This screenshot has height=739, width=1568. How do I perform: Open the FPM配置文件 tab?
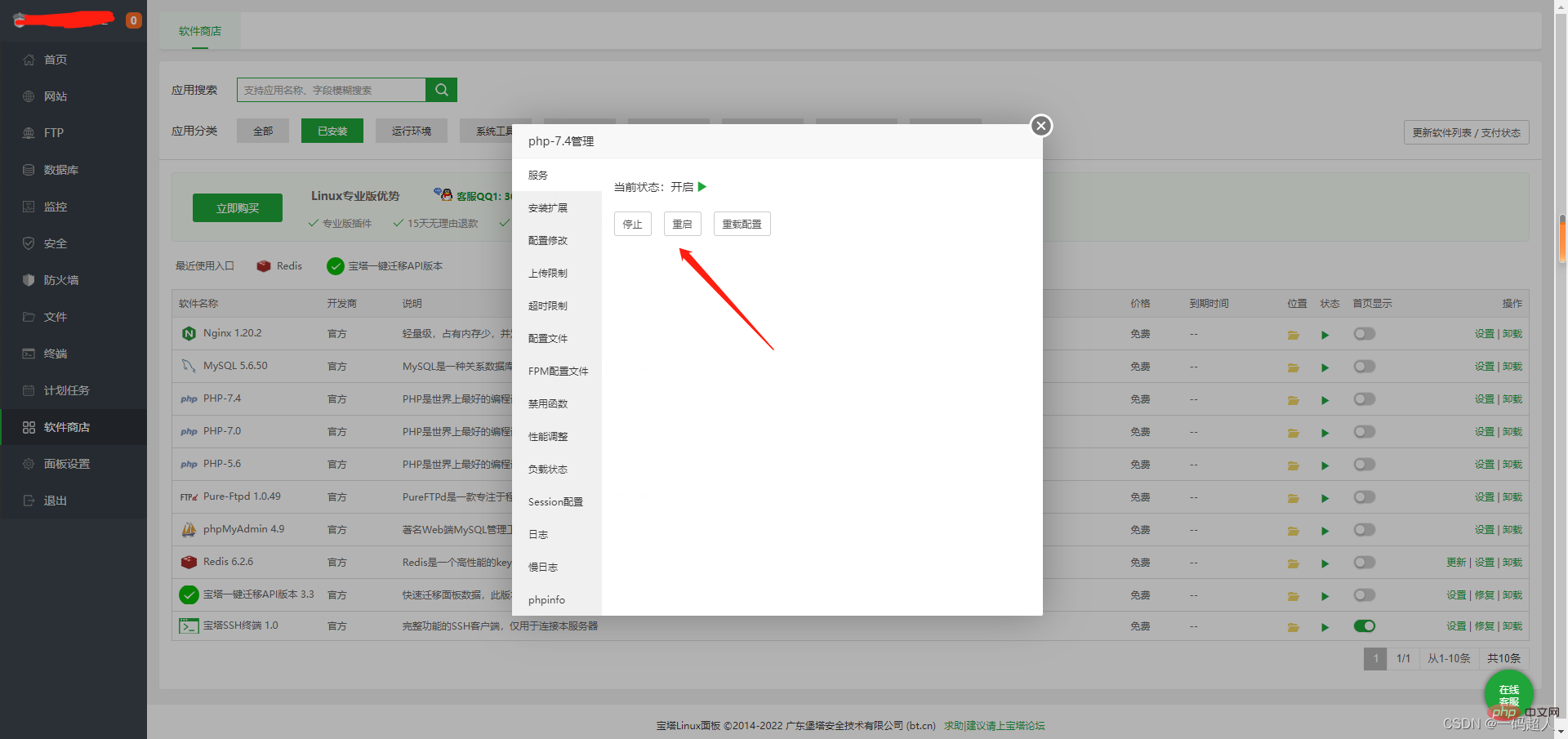click(557, 372)
